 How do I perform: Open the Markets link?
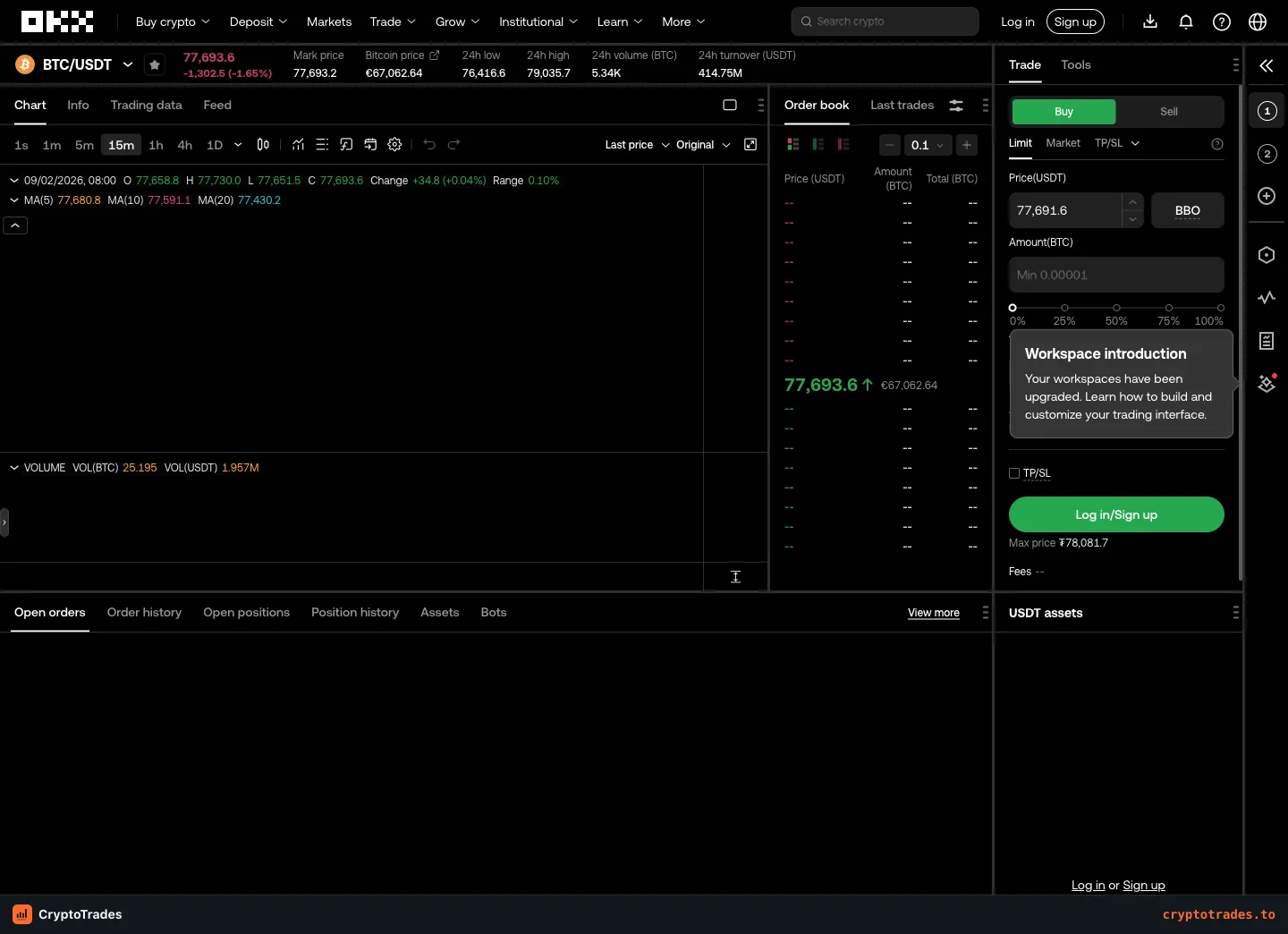329,21
